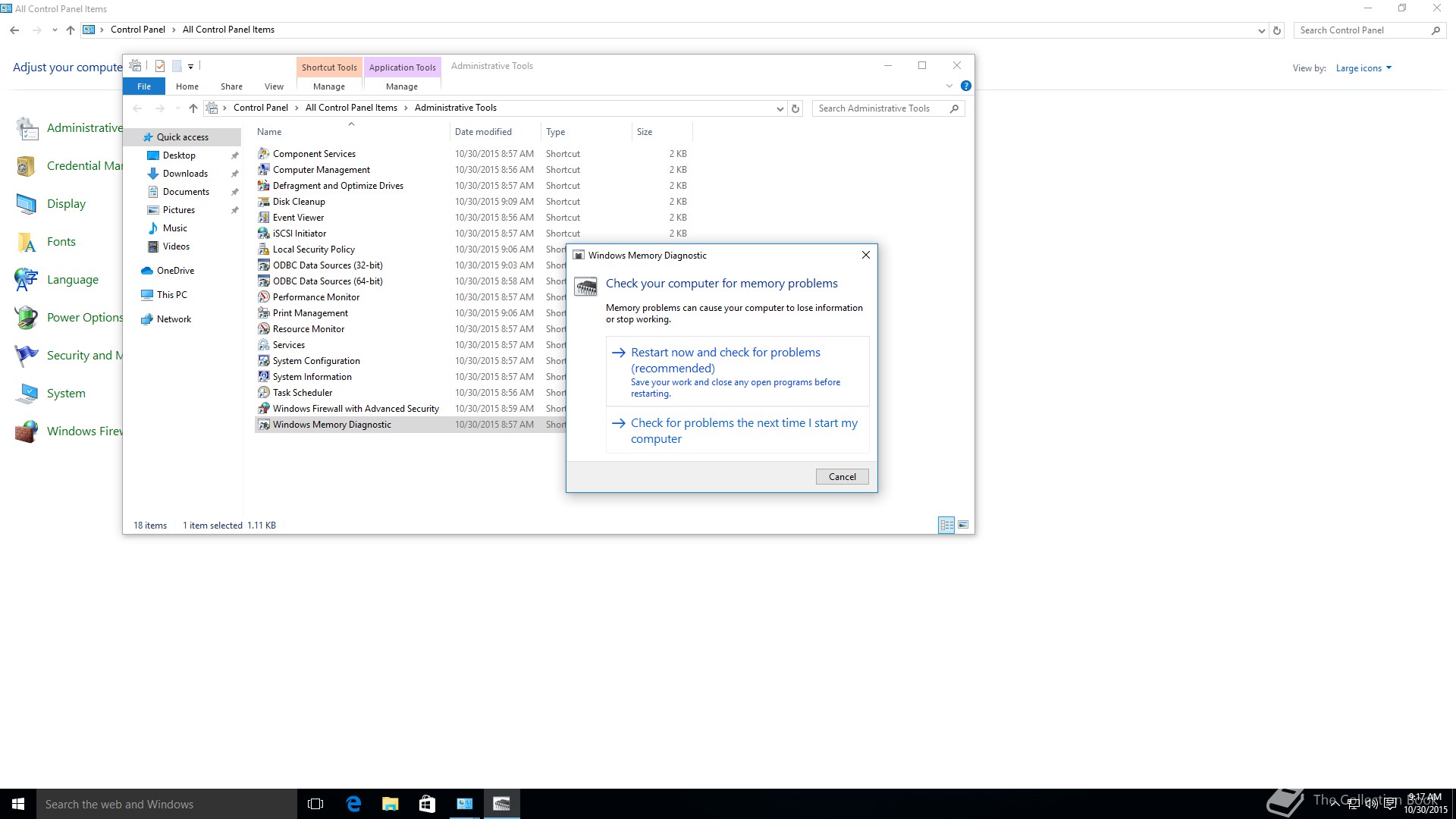Select ODBC Data Sources (64-bit) icon
Viewport: 1456px width, 819px height.
coord(263,281)
